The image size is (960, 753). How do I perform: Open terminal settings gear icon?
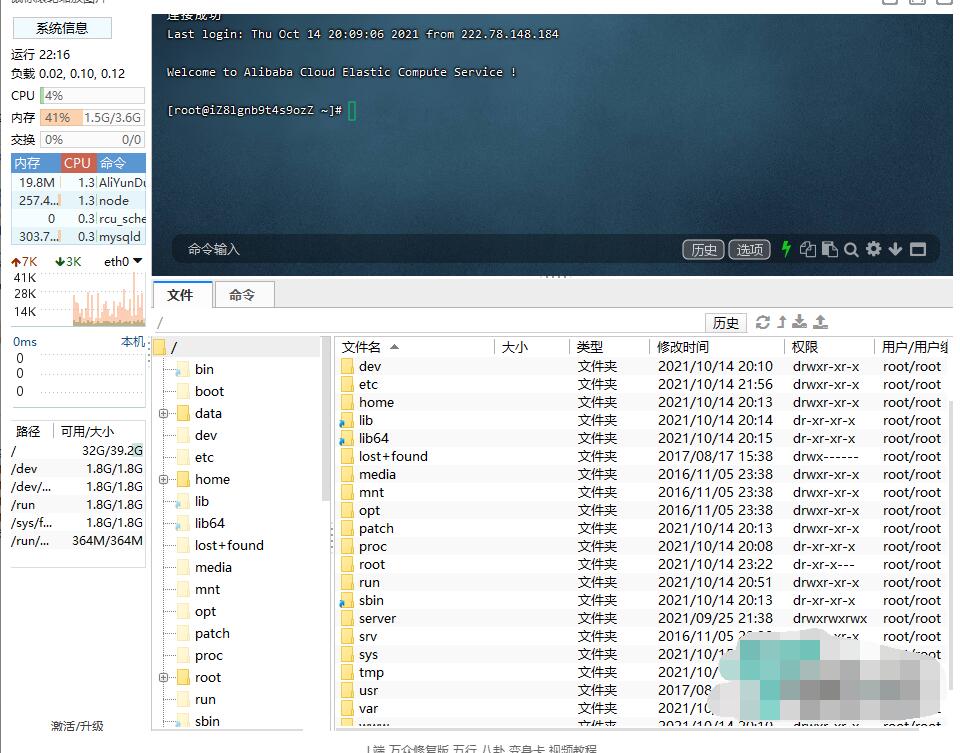pyautogui.click(x=874, y=249)
